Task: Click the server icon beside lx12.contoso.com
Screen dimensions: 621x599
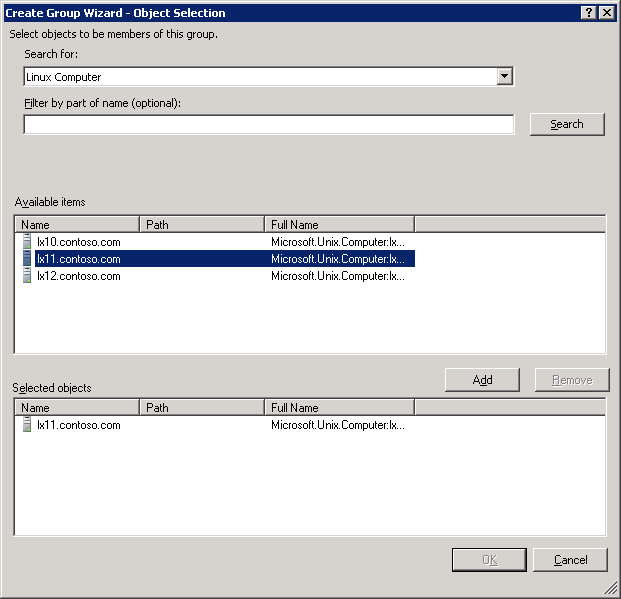Action: tap(27, 276)
